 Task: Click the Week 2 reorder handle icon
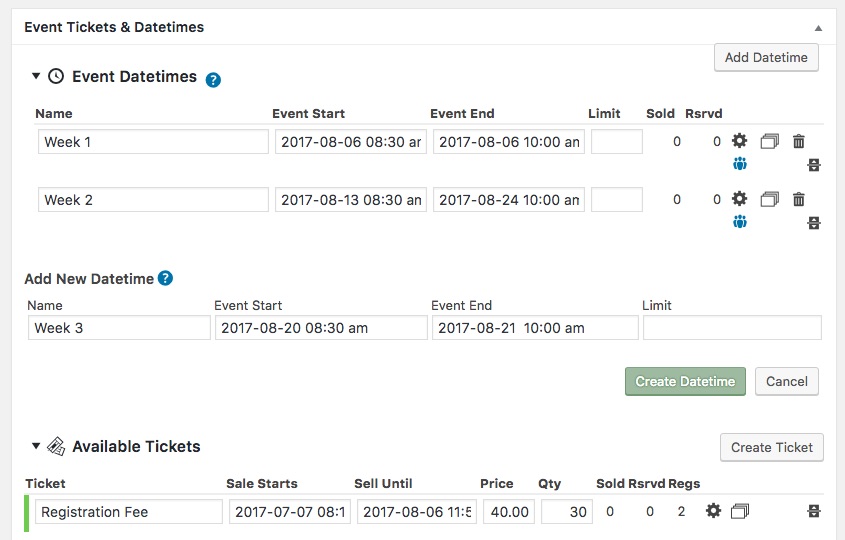[x=814, y=222]
